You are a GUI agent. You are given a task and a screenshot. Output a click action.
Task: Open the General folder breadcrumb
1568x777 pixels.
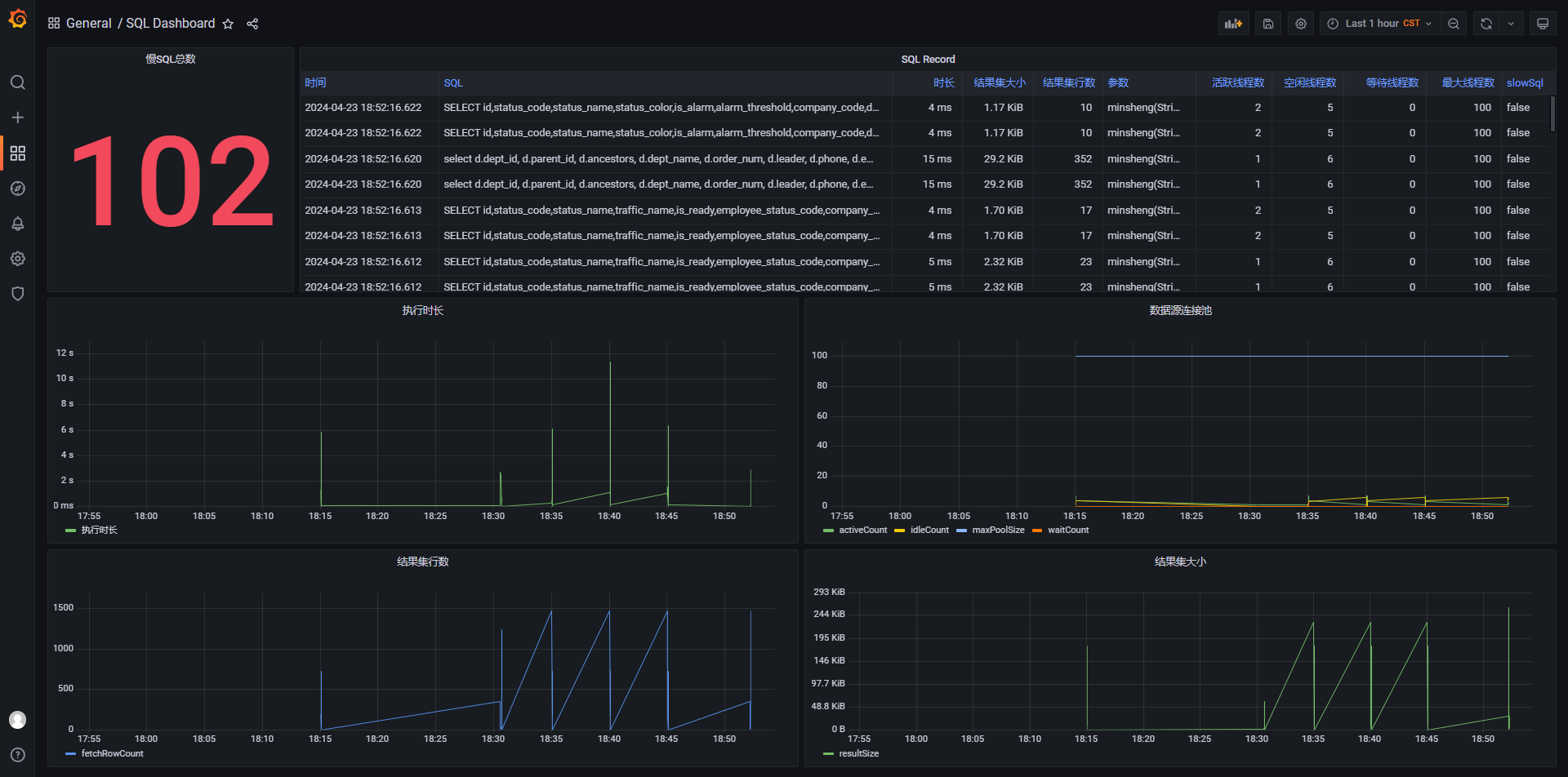[x=89, y=23]
